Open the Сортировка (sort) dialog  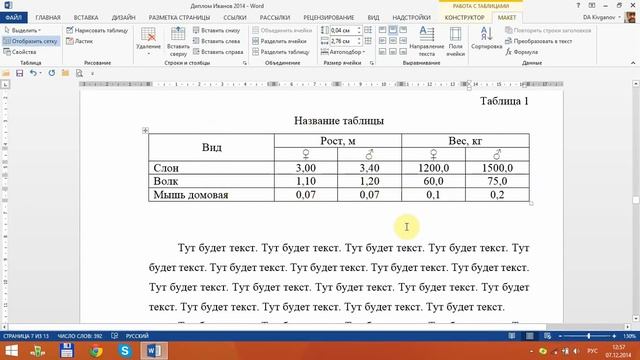click(x=487, y=38)
